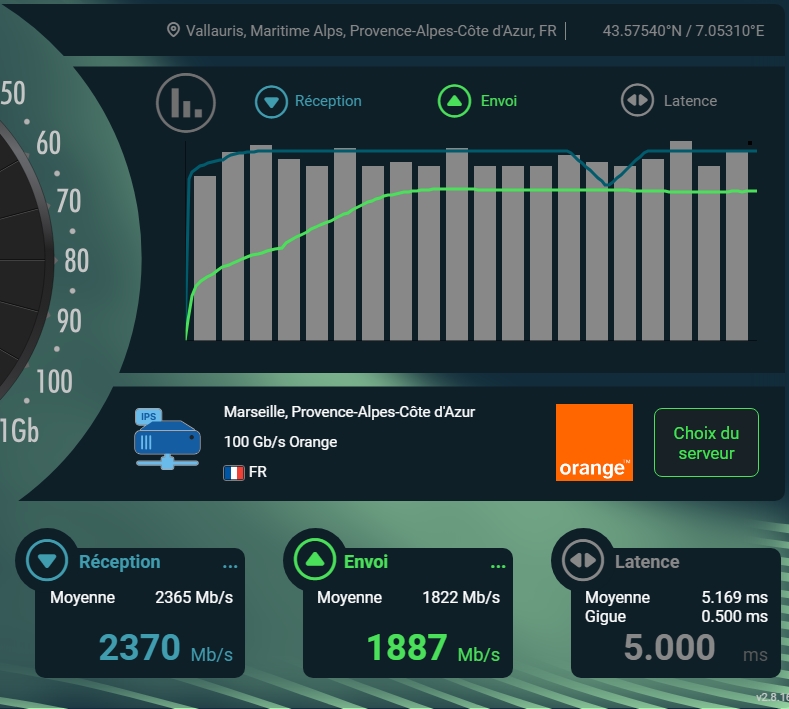Click the GPS coordinates text
The image size is (789, 709).
click(x=683, y=31)
